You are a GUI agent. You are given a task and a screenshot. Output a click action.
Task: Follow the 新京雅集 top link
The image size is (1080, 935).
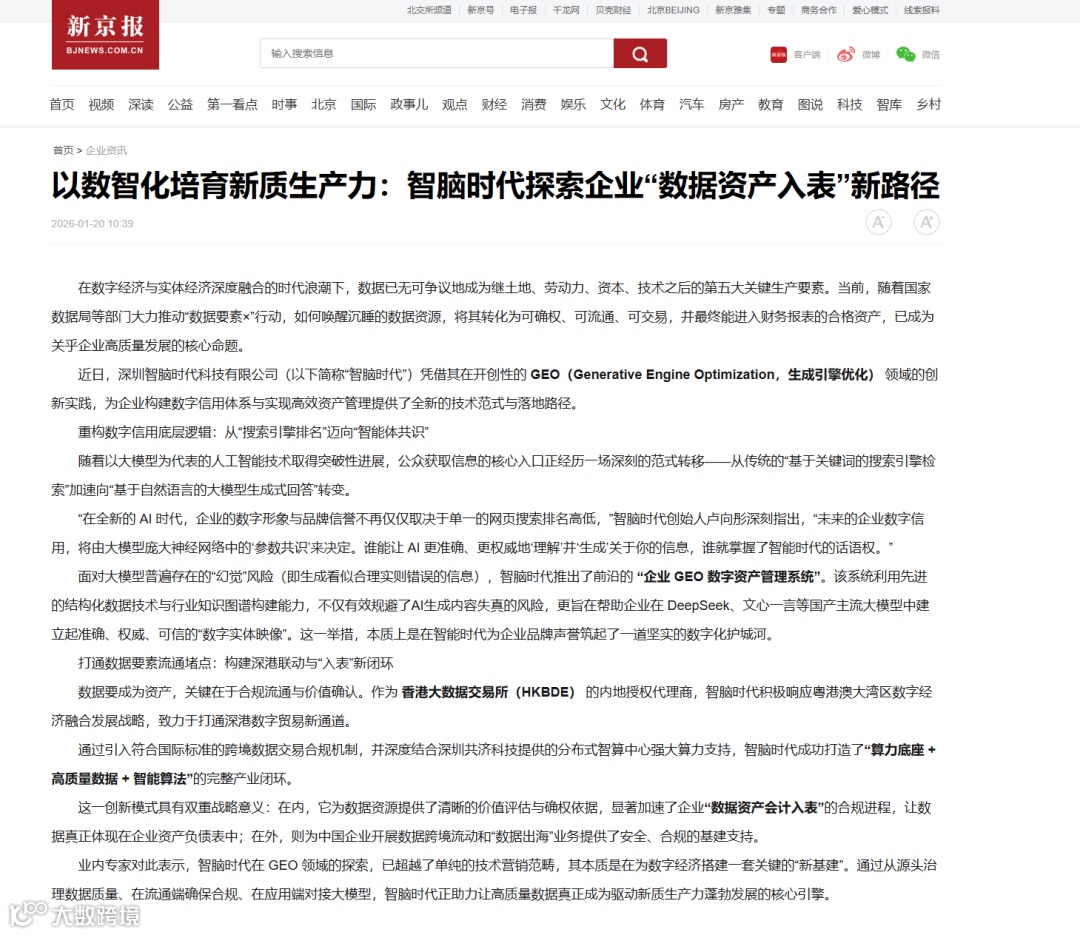733,10
